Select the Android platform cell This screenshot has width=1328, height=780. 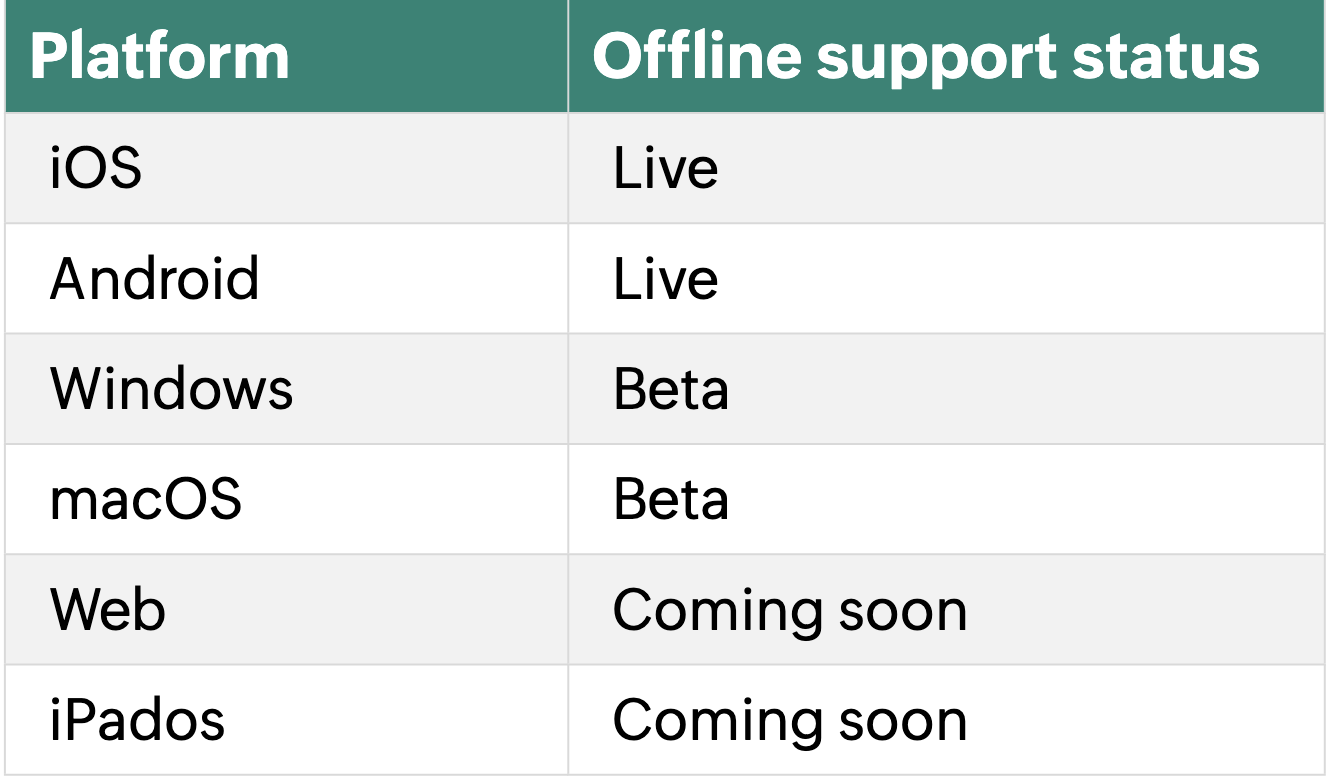287,278
